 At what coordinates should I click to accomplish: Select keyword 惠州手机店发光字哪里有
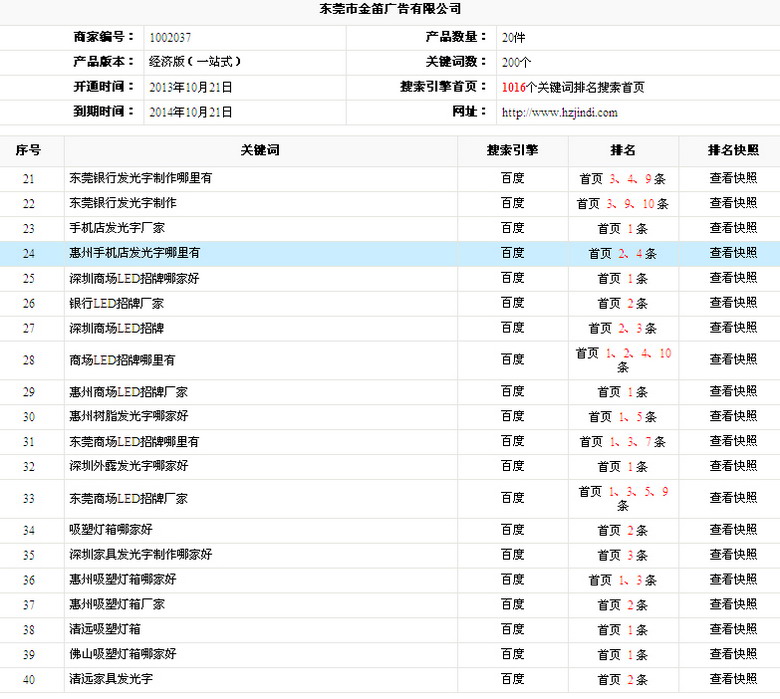(x=134, y=253)
